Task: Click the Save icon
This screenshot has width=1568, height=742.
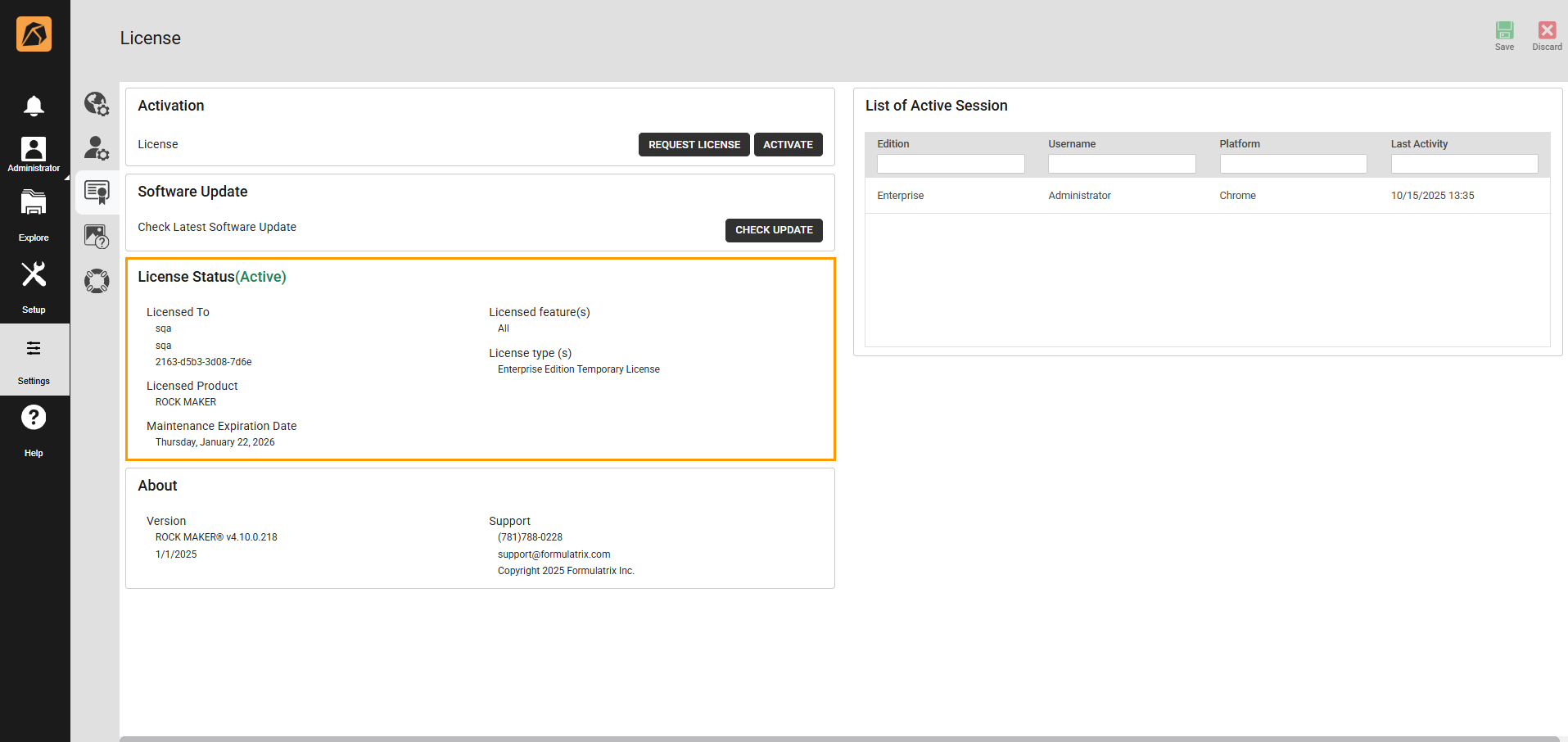Action: [x=1504, y=35]
